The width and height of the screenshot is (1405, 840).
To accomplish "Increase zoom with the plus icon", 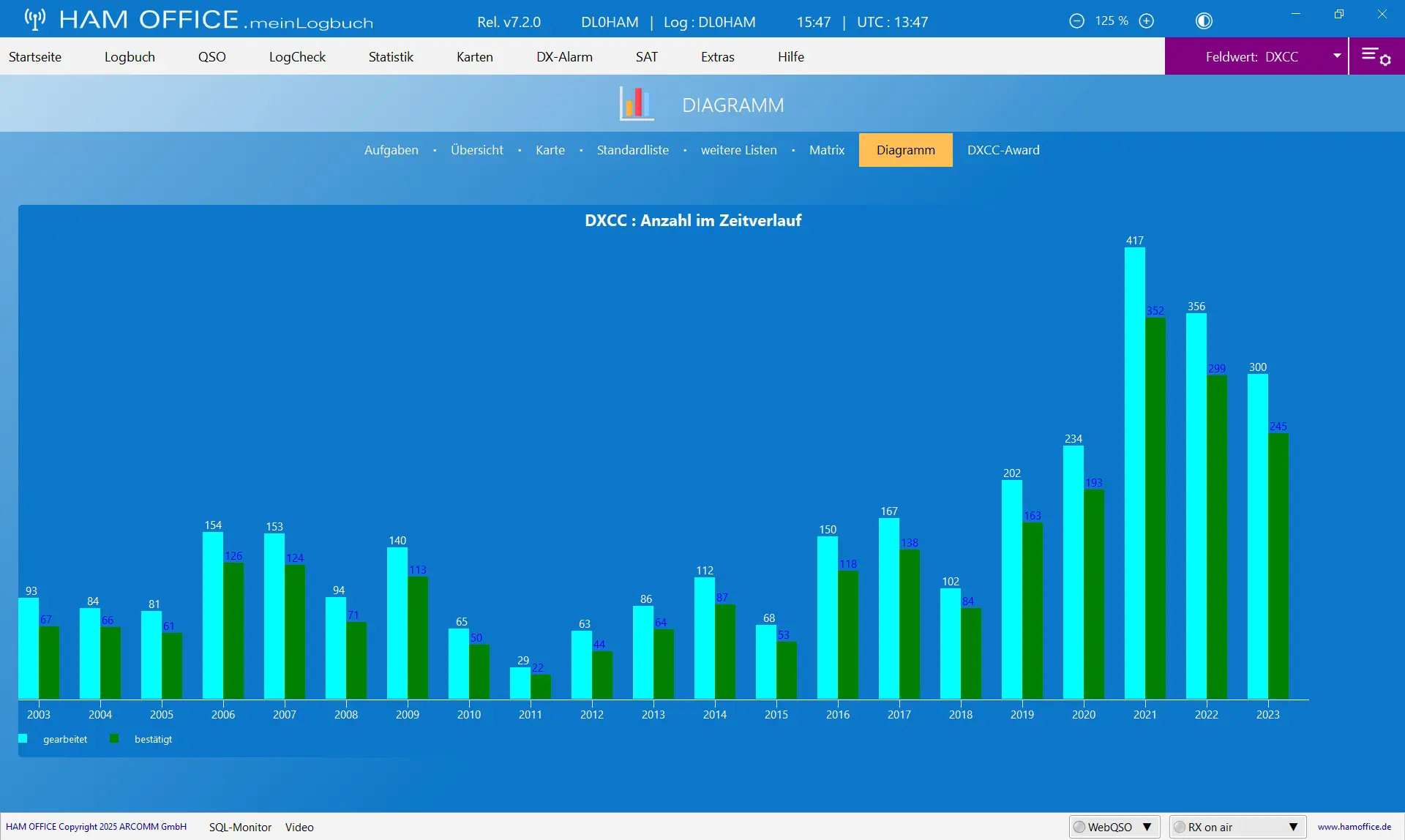I will (x=1147, y=21).
